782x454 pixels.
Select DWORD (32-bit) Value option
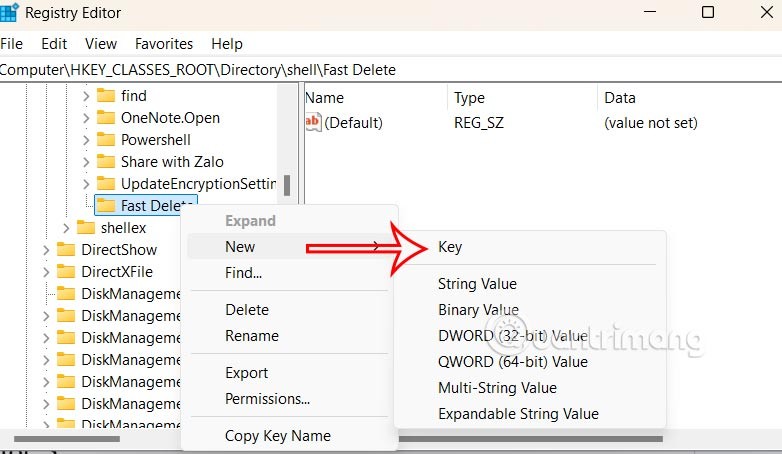(x=512, y=336)
